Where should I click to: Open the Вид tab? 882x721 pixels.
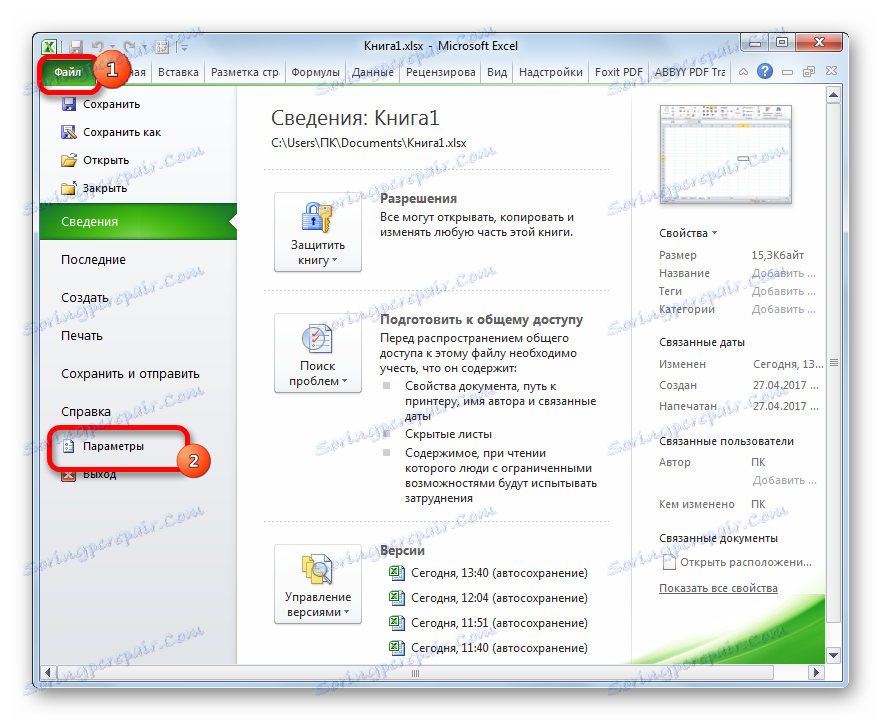click(x=497, y=72)
